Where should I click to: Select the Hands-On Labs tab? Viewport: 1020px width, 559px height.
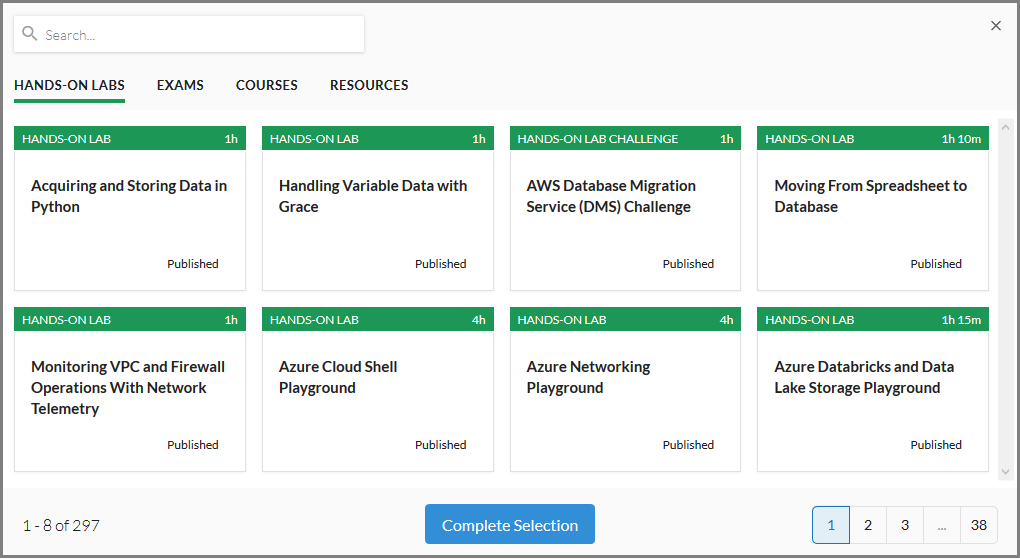(70, 85)
